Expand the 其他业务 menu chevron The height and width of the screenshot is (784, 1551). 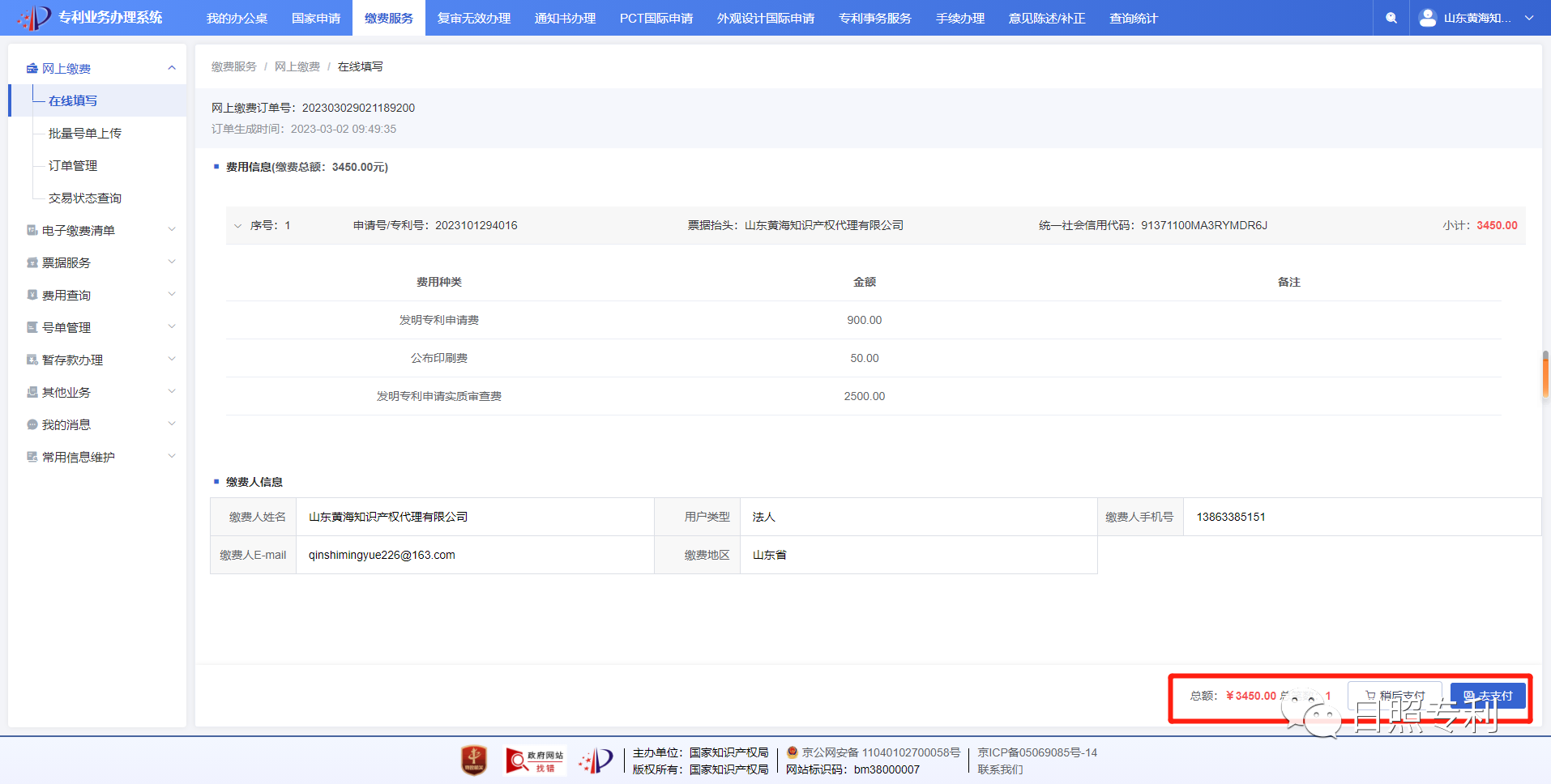click(x=172, y=392)
